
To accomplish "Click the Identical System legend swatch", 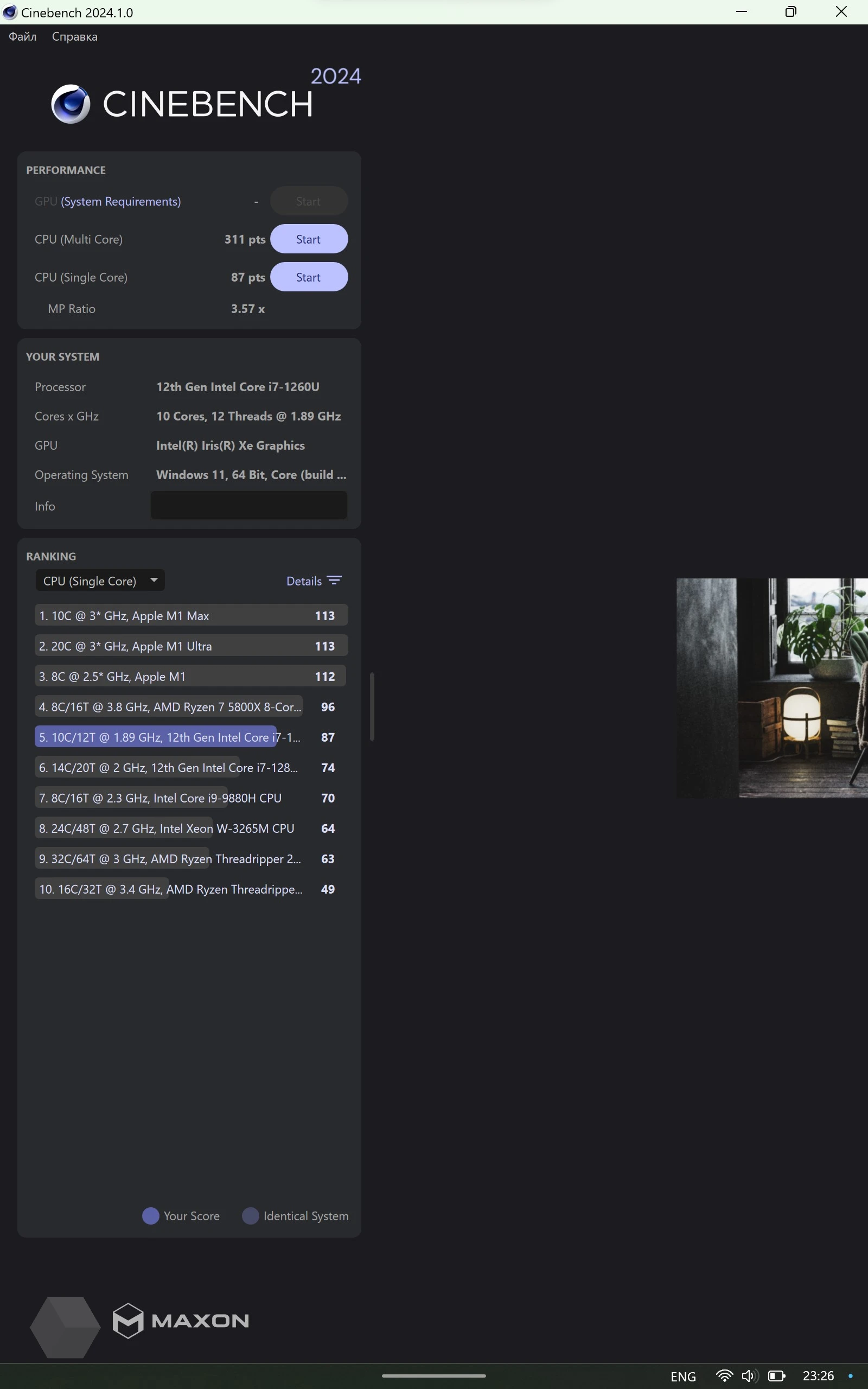I will click(x=250, y=1216).
